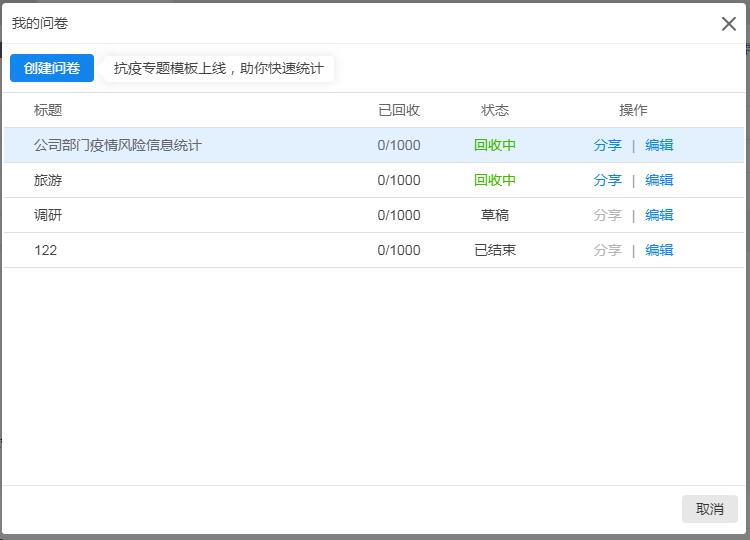
Task: Click the 回收中 status of 旅游
Action: click(x=495, y=180)
